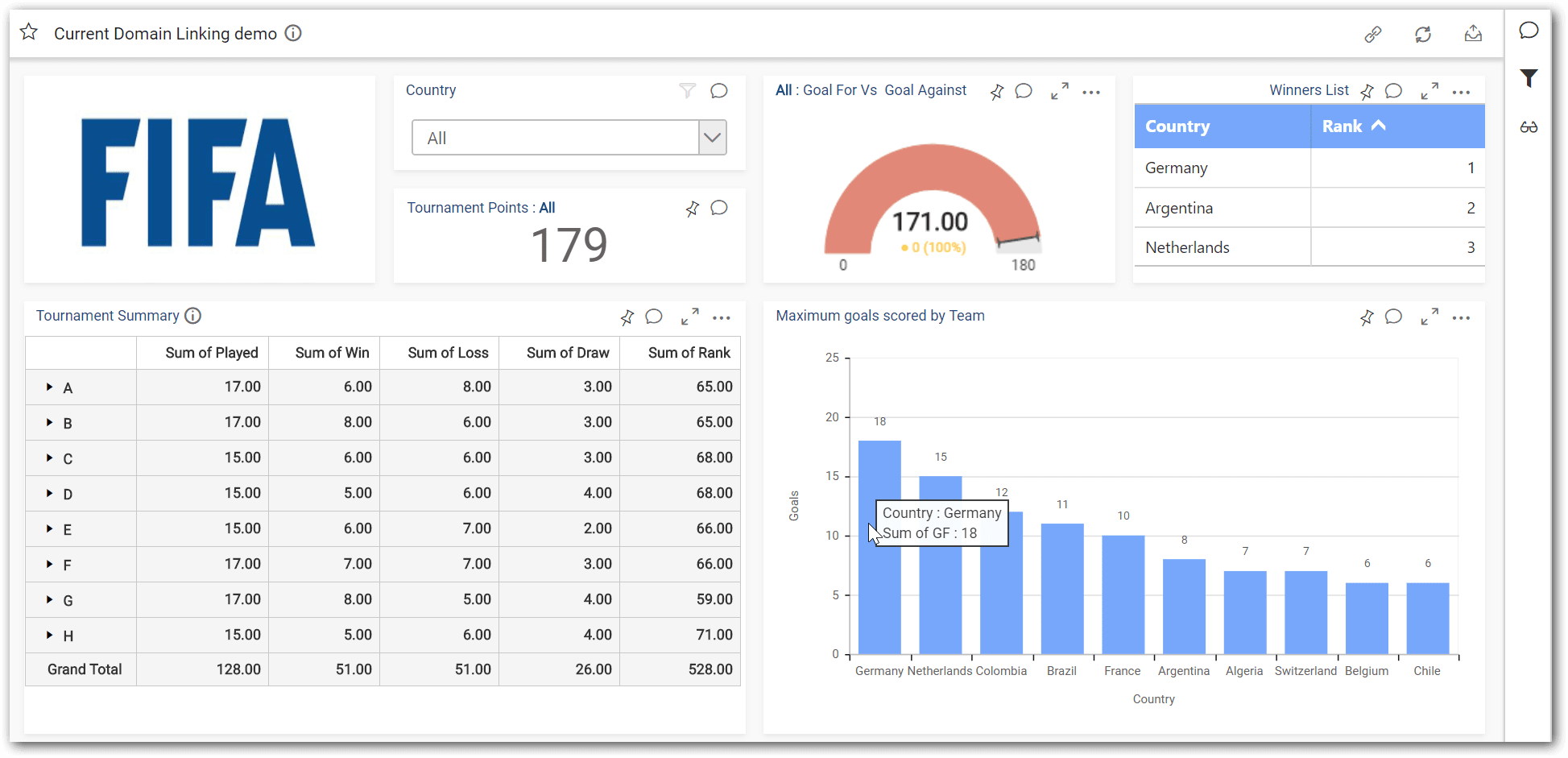
Task: Open more options for Tournament Summary
Action: (722, 318)
